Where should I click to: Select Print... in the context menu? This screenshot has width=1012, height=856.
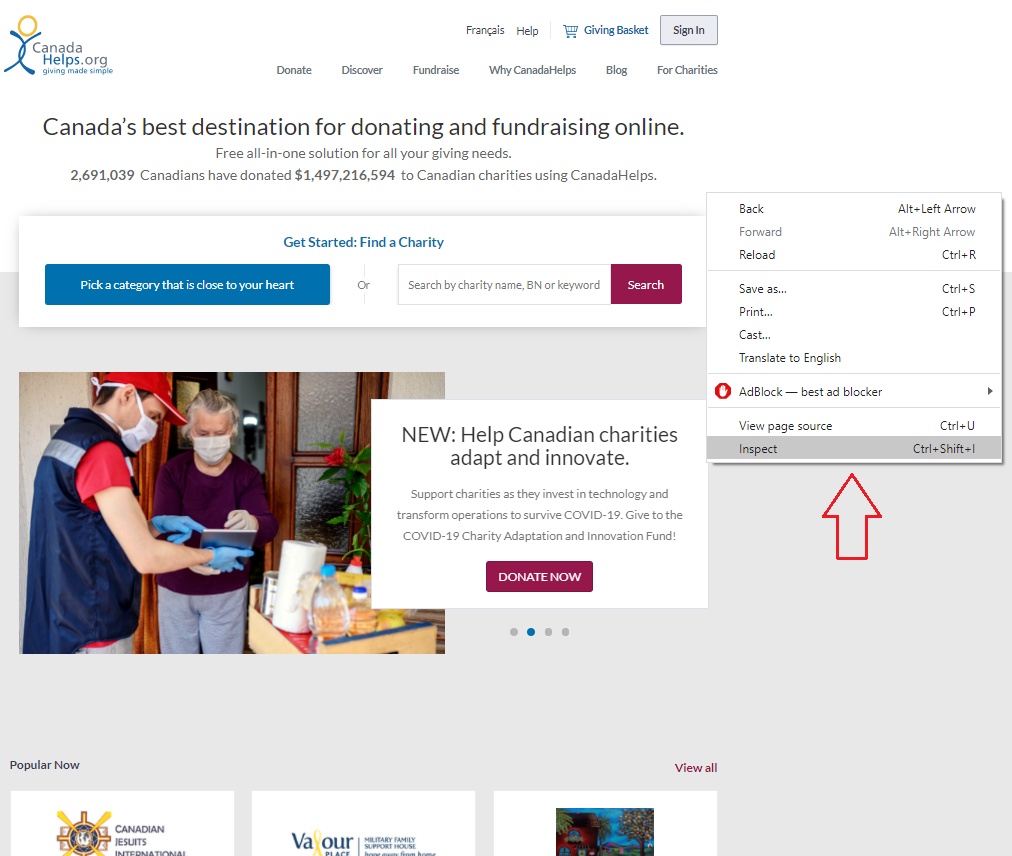coord(854,312)
